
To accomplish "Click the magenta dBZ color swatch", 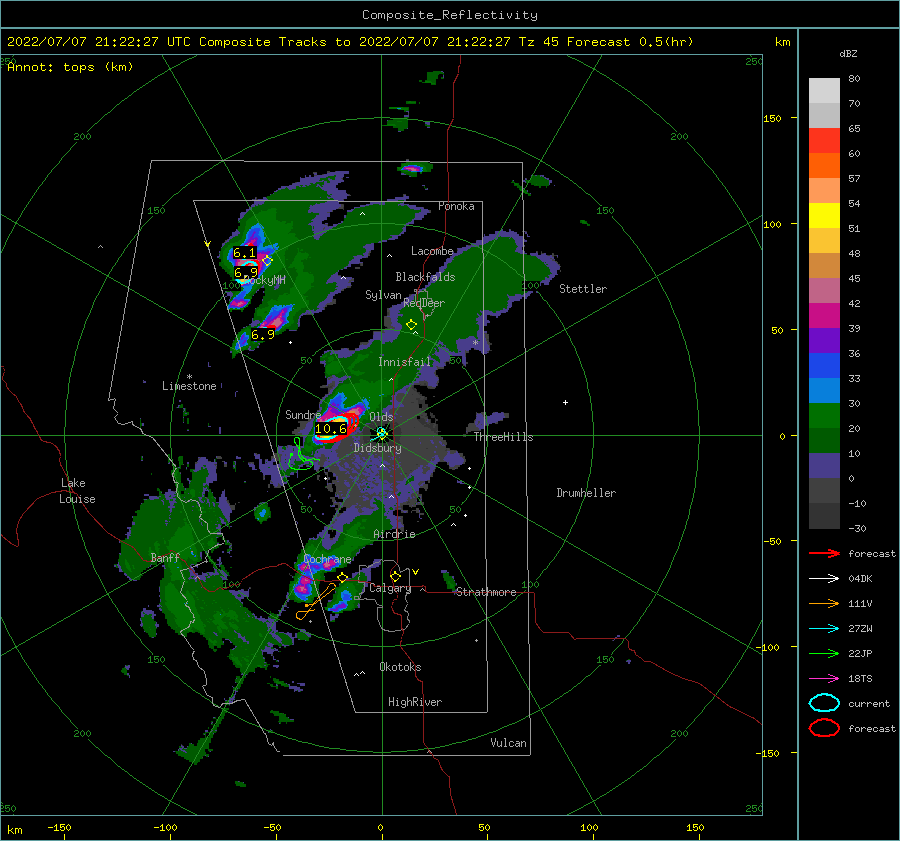I will coord(824,315).
